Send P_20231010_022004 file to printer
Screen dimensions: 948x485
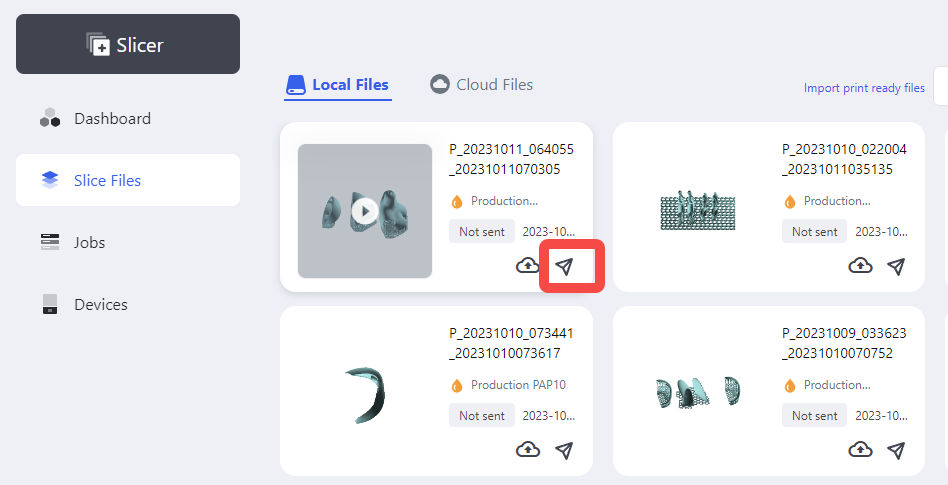[x=897, y=266]
